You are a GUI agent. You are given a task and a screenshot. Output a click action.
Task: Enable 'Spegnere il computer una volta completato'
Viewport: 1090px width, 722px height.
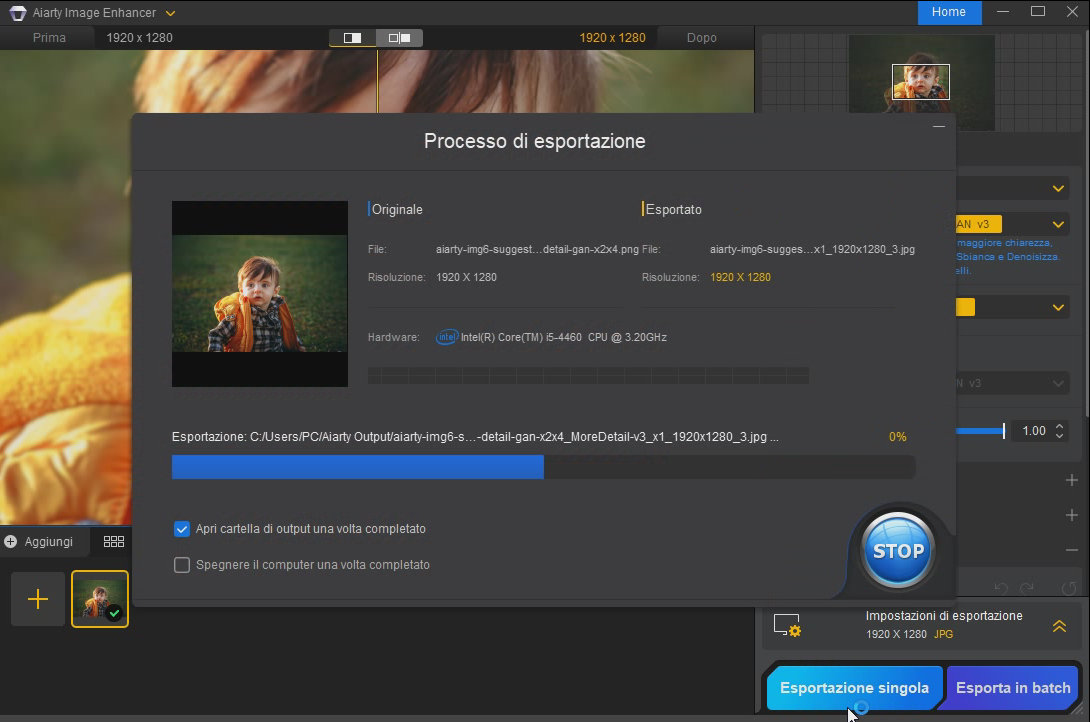pos(182,565)
